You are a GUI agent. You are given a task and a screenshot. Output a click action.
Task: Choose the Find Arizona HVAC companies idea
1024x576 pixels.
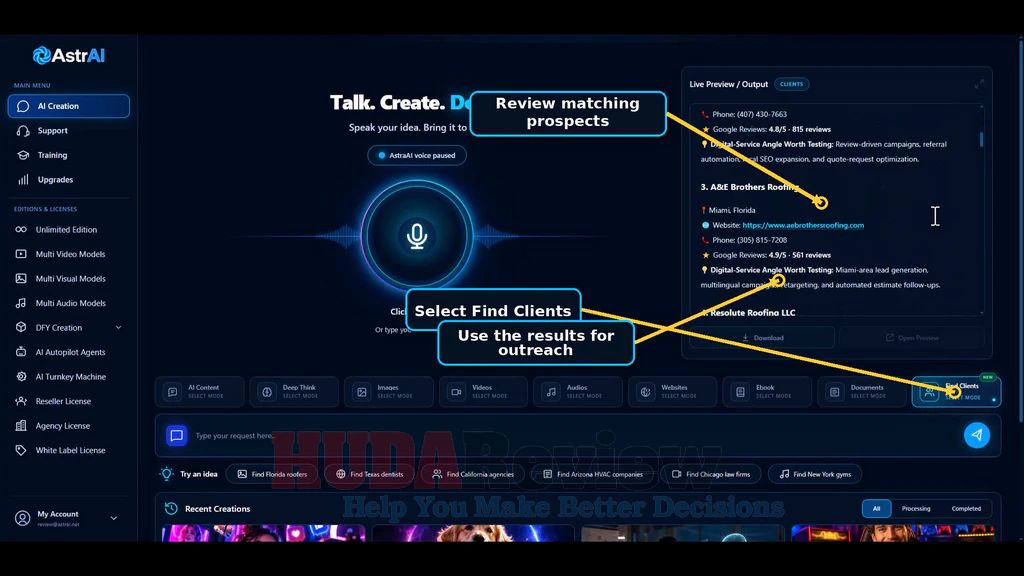(592, 474)
